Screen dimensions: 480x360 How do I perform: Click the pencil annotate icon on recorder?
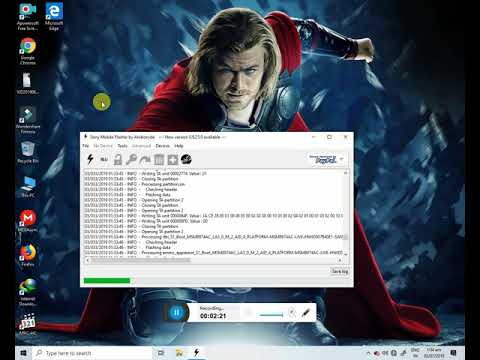tap(306, 313)
